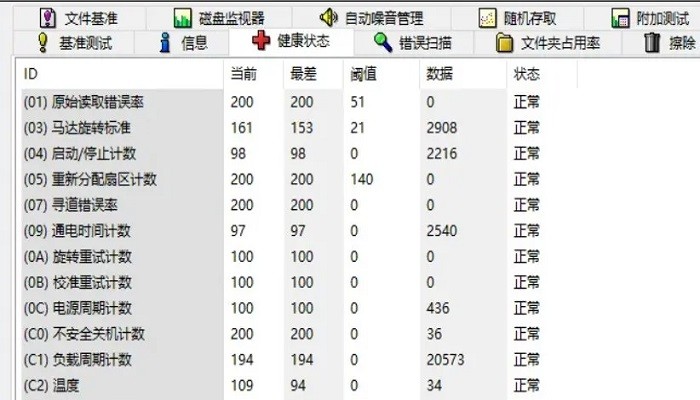The height and width of the screenshot is (400, 700).
Task: Click current value 97 in 通电时间计数 row
Action: click(x=238, y=231)
